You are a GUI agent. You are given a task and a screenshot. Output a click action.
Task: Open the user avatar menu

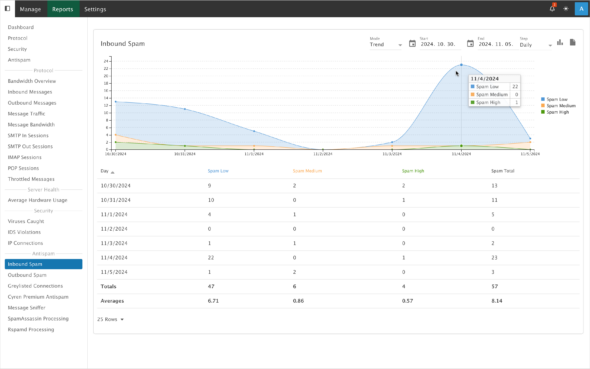point(581,9)
